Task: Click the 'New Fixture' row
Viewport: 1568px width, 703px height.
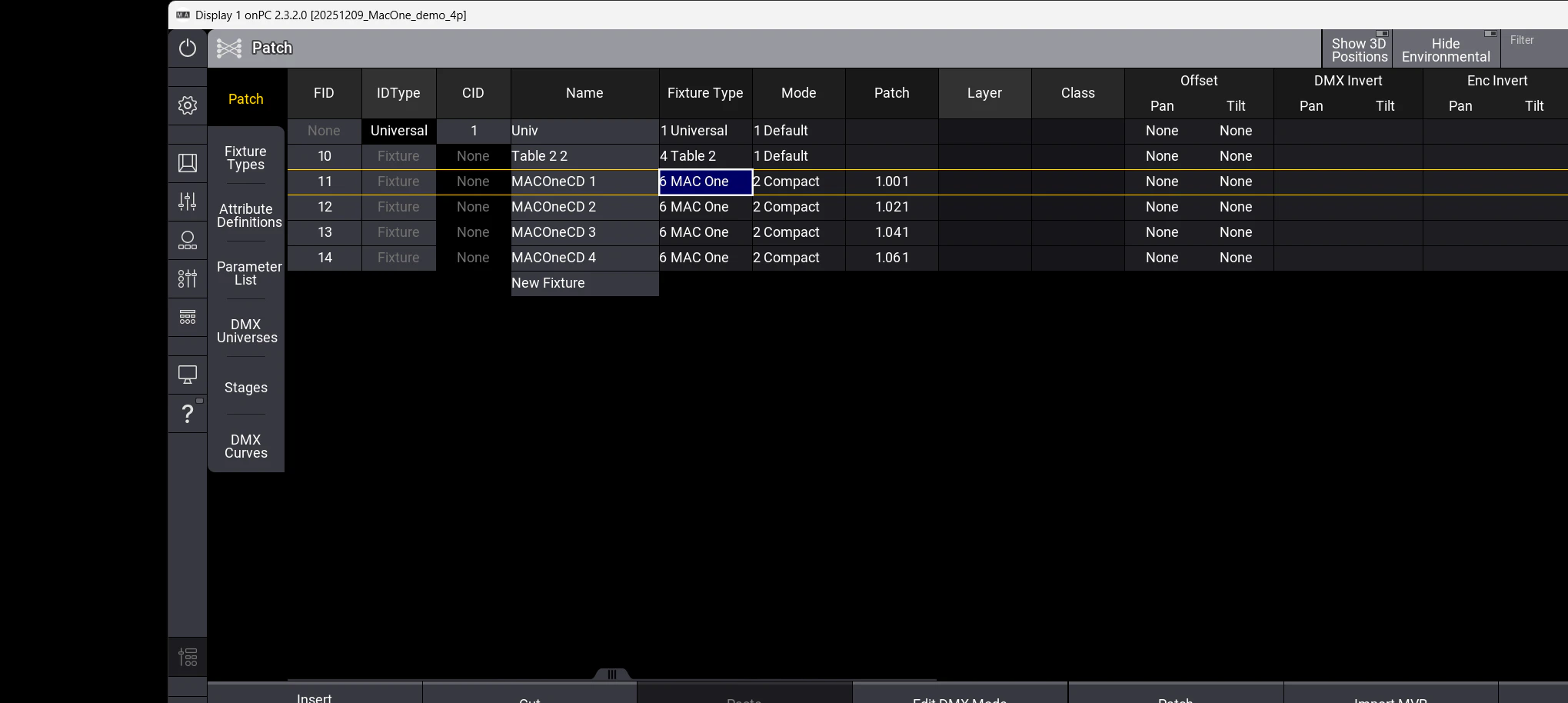Action: (584, 283)
